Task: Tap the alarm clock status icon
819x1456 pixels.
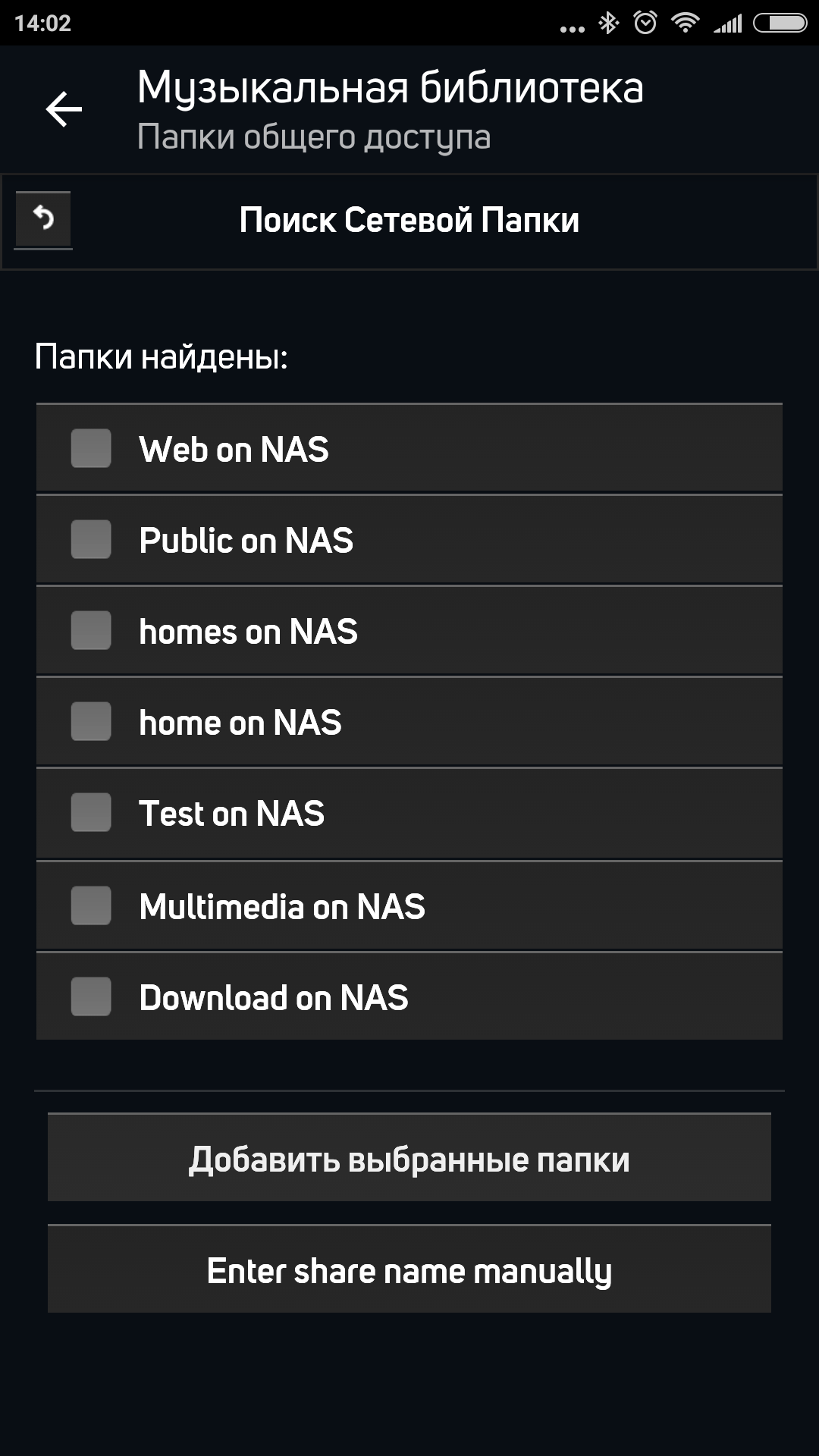Action: [645, 24]
